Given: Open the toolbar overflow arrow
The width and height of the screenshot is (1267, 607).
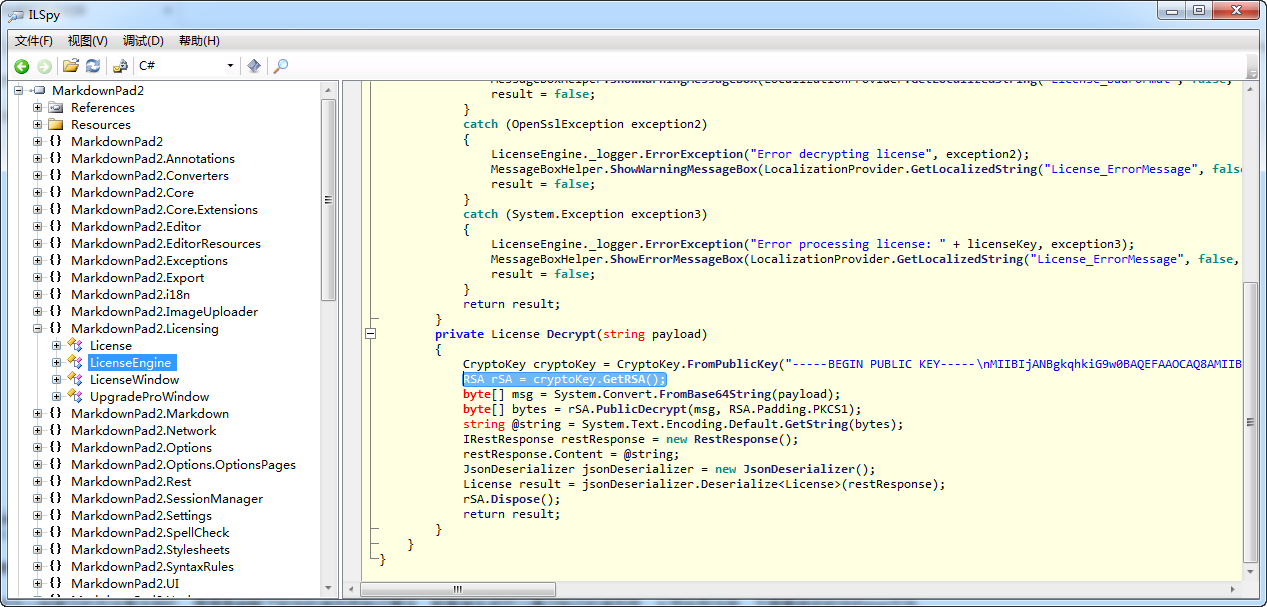Looking at the screenshot, I should pyautogui.click(x=1252, y=72).
